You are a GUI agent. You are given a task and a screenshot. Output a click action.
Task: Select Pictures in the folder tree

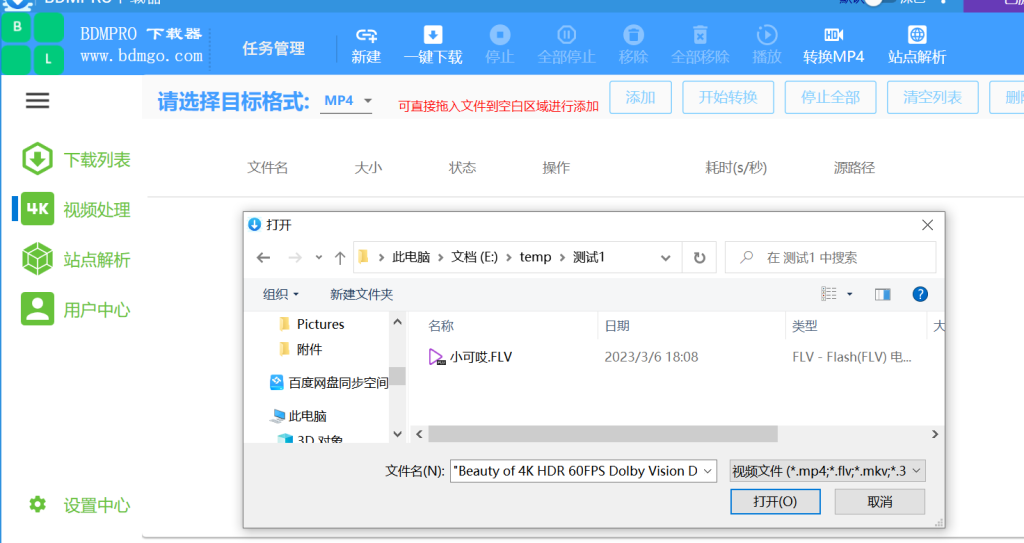point(312,324)
